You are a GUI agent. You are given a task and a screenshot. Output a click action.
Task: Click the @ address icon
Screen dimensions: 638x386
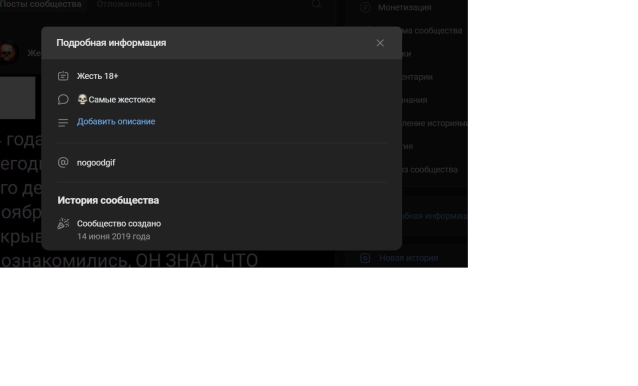coord(63,162)
